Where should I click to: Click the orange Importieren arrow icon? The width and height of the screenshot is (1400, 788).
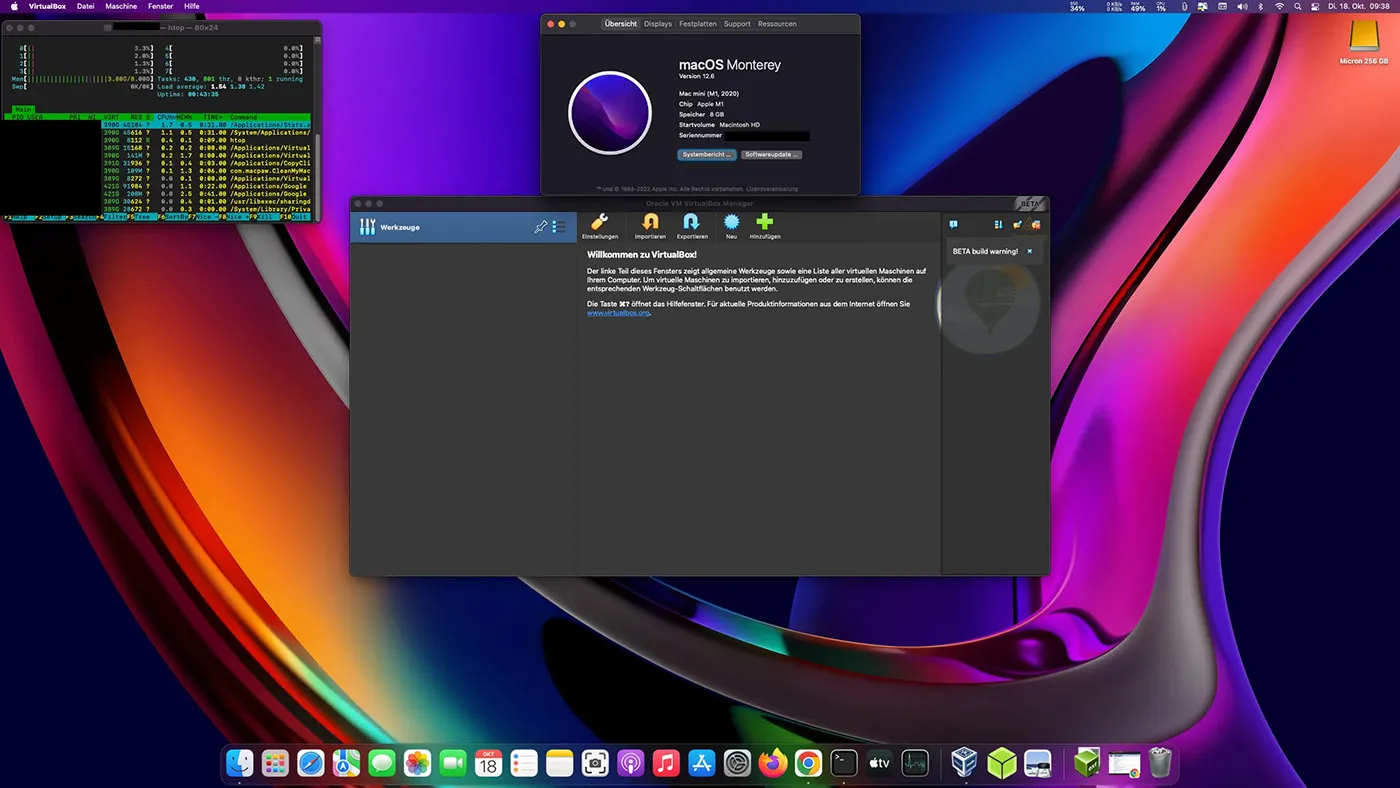tap(649, 222)
